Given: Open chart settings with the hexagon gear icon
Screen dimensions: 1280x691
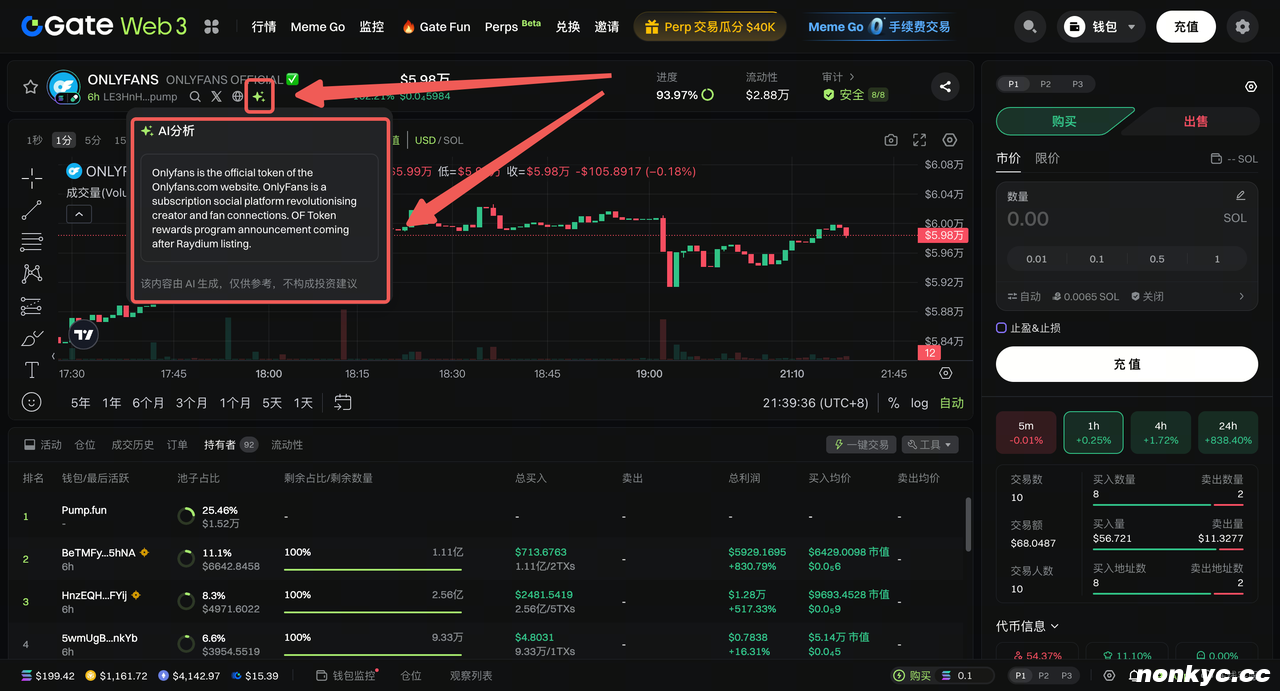Looking at the screenshot, I should [950, 141].
